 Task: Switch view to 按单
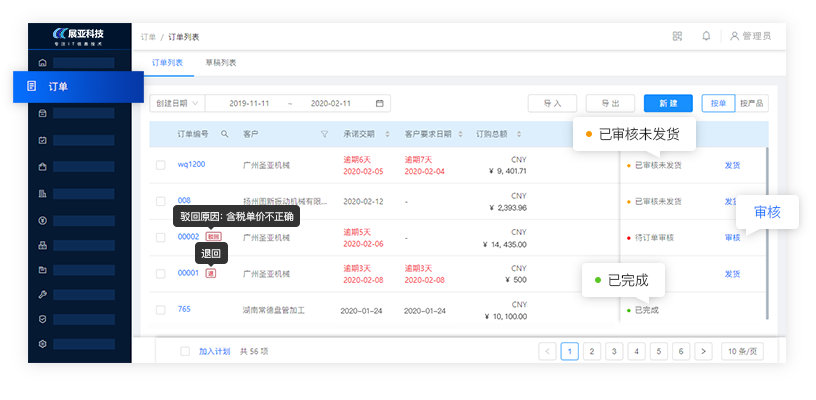pyautogui.click(x=718, y=103)
